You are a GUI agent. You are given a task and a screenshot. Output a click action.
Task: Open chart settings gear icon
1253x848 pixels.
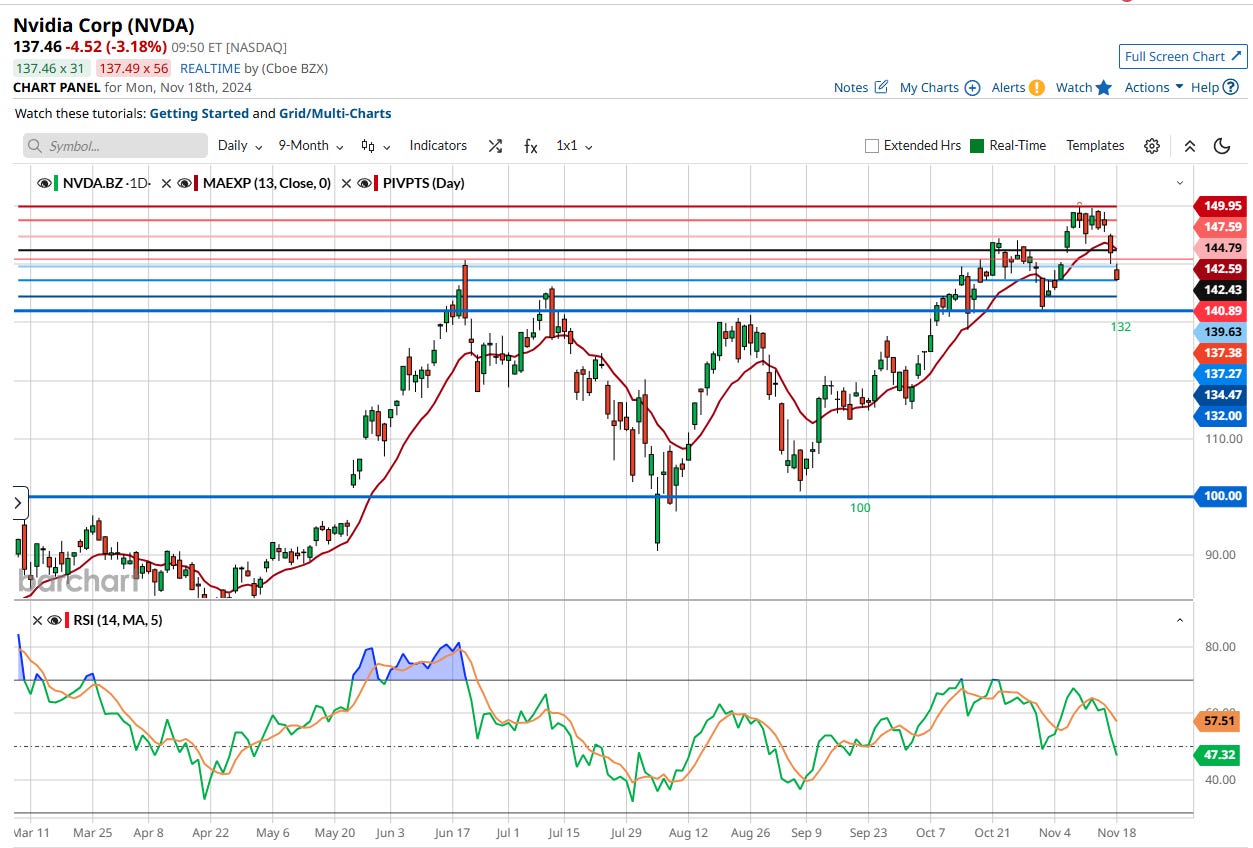point(1152,145)
